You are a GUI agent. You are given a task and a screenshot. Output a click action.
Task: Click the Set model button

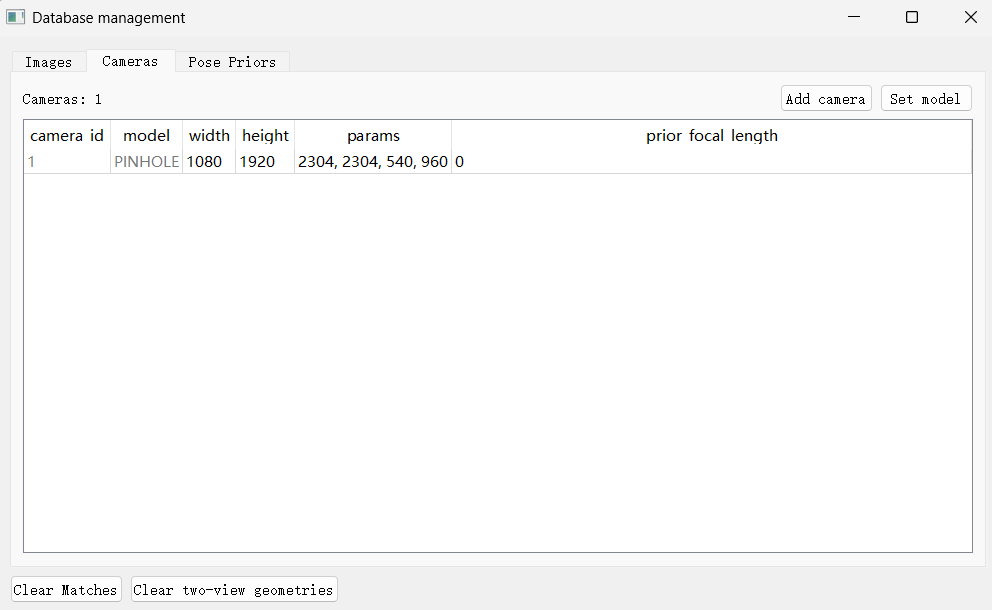click(x=925, y=99)
